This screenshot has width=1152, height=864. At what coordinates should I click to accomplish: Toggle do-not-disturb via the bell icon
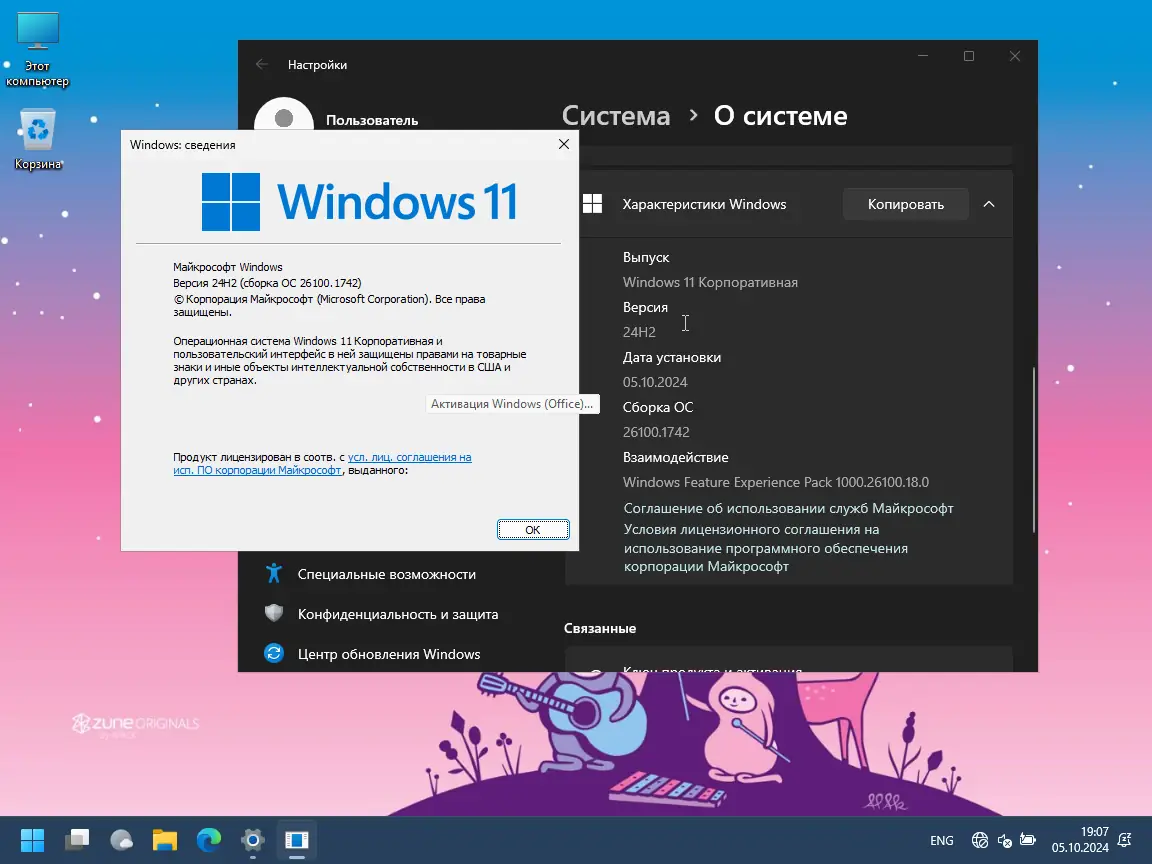1123,841
